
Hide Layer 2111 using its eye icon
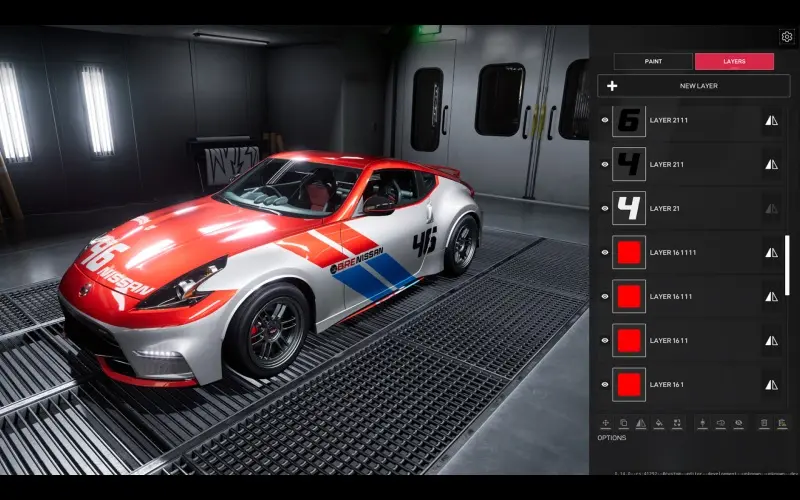pos(605,120)
